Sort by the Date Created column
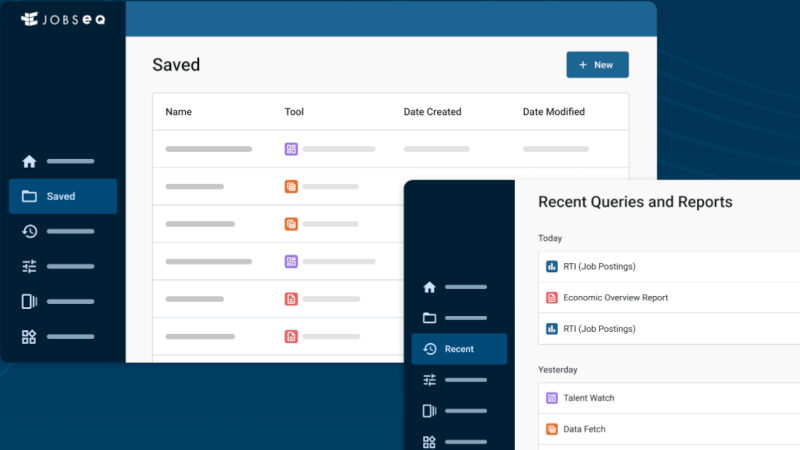800x450 pixels. [x=432, y=112]
